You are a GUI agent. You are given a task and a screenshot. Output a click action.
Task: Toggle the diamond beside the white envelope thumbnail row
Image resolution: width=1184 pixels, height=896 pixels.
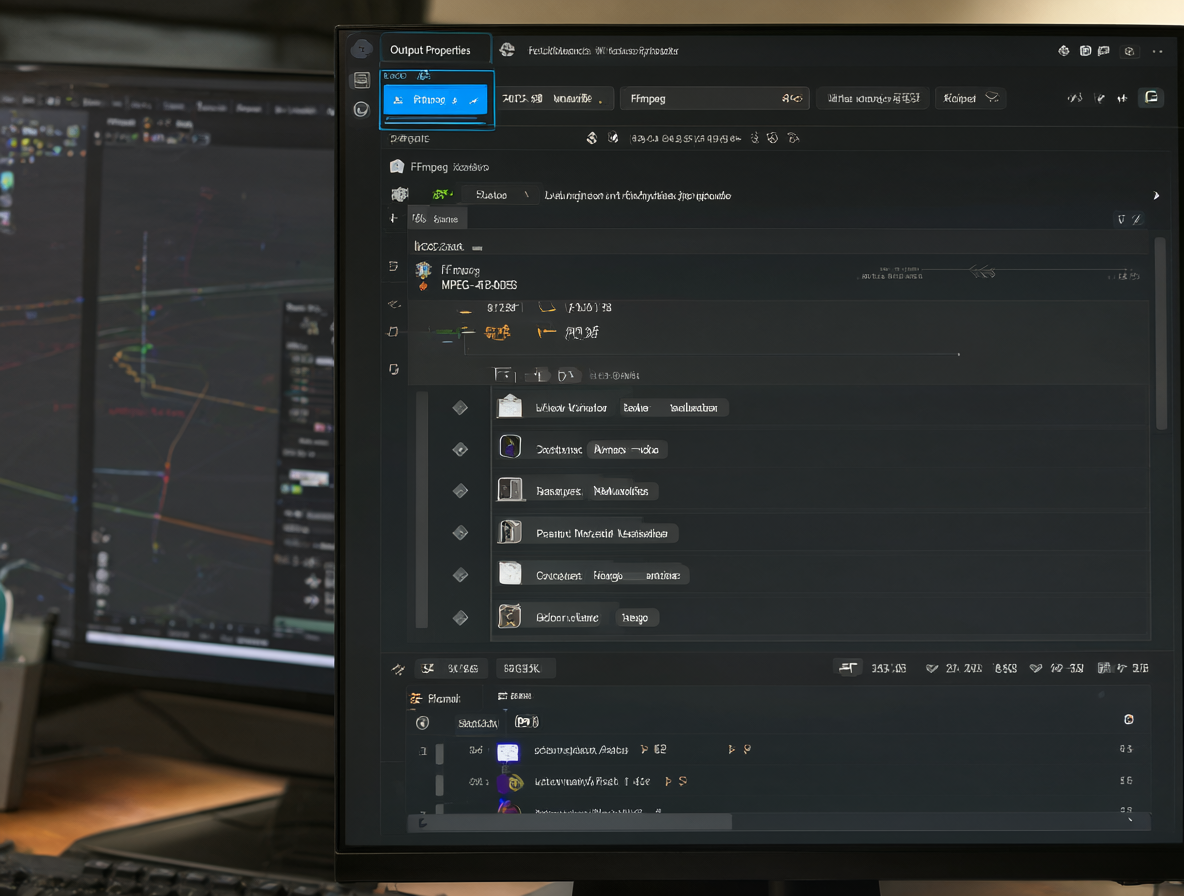pyautogui.click(x=460, y=408)
